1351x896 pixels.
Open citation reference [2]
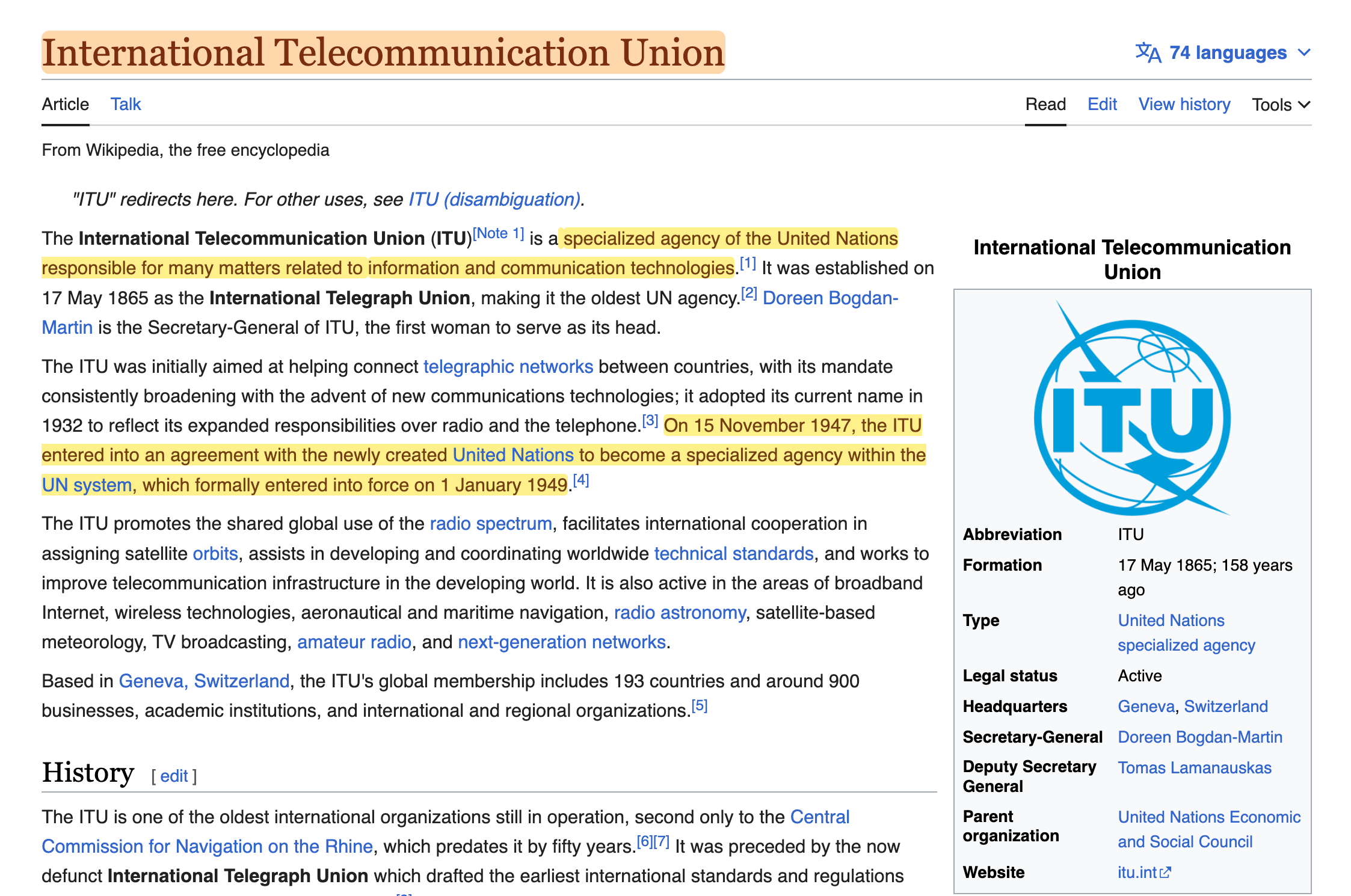pyautogui.click(x=749, y=293)
